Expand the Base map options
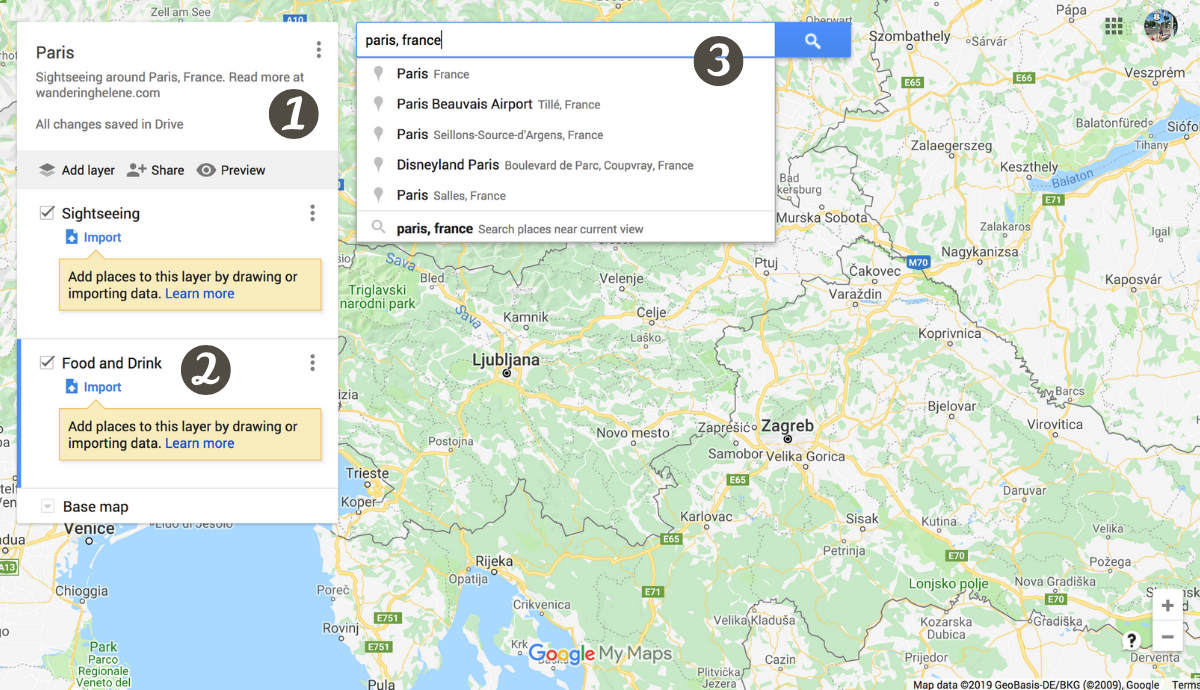1200x690 pixels. pyautogui.click(x=47, y=507)
